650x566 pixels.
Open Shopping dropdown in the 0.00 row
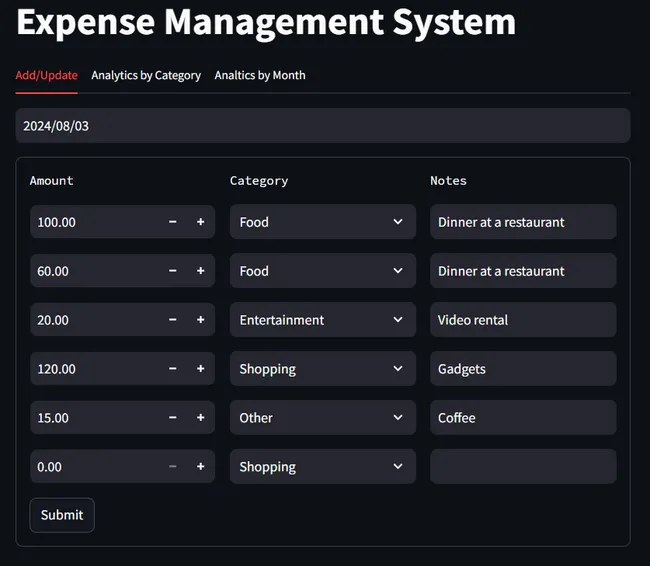pyautogui.click(x=323, y=466)
